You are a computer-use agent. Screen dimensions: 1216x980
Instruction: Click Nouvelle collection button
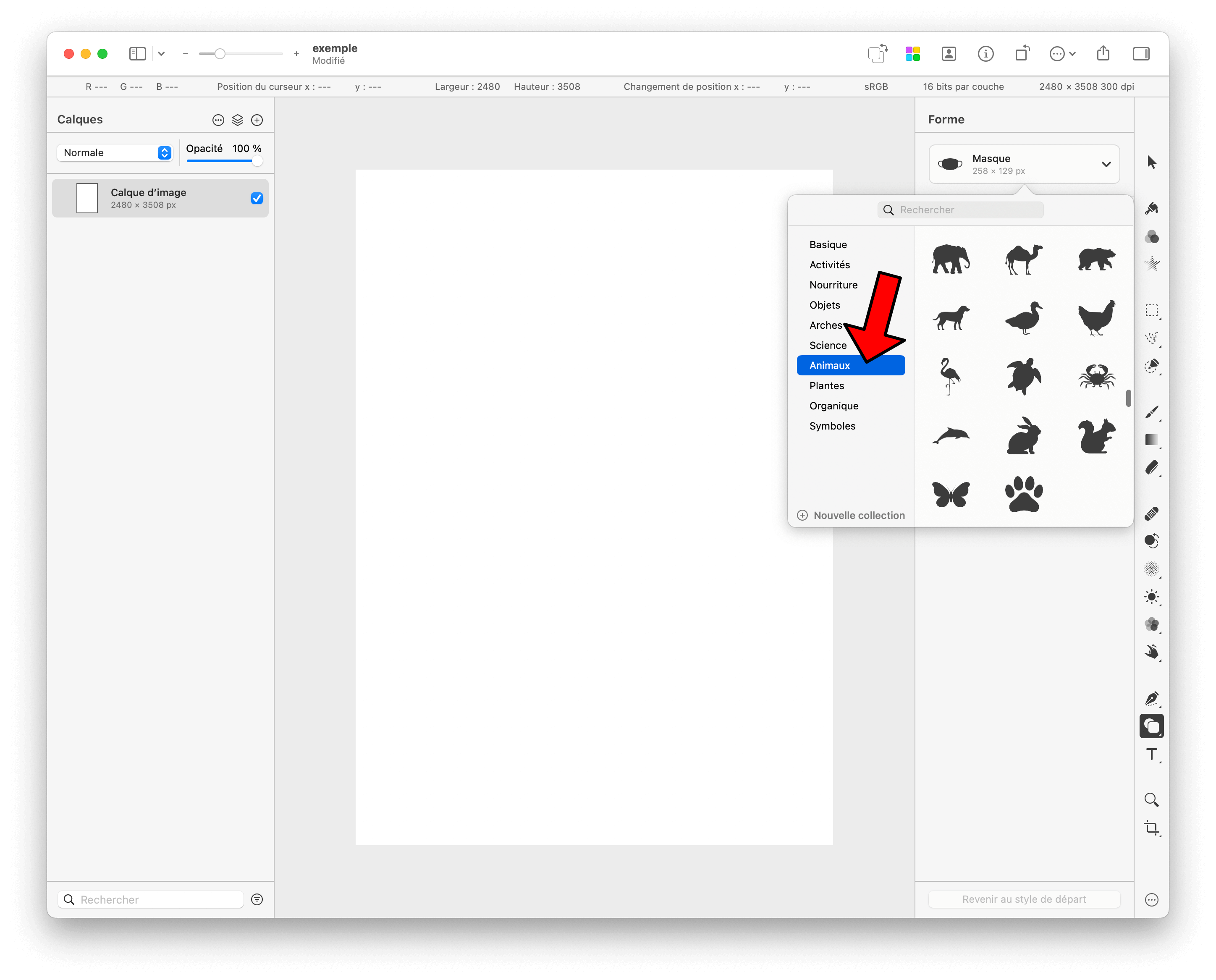click(x=851, y=516)
